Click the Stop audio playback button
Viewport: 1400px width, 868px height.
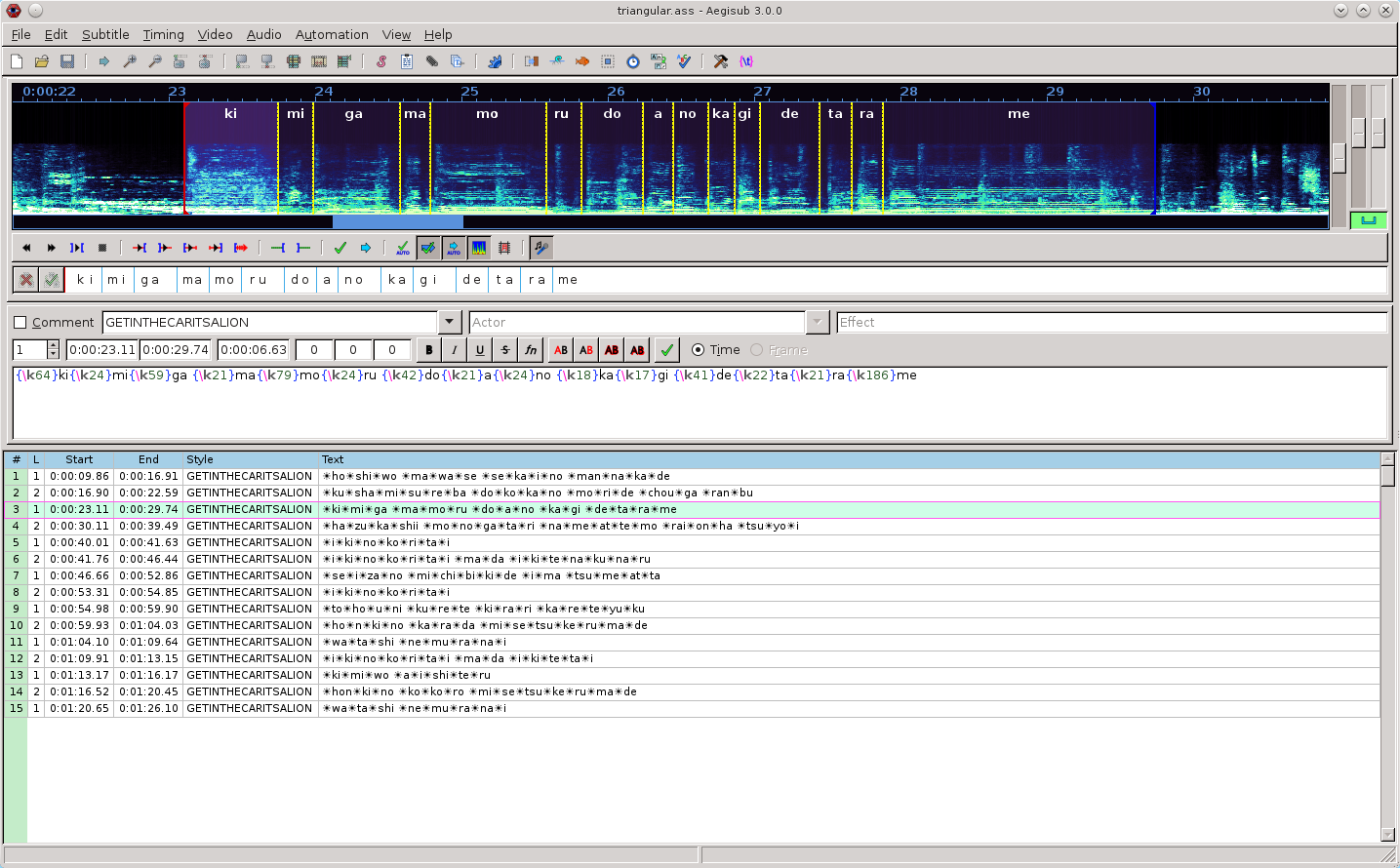coord(102,248)
